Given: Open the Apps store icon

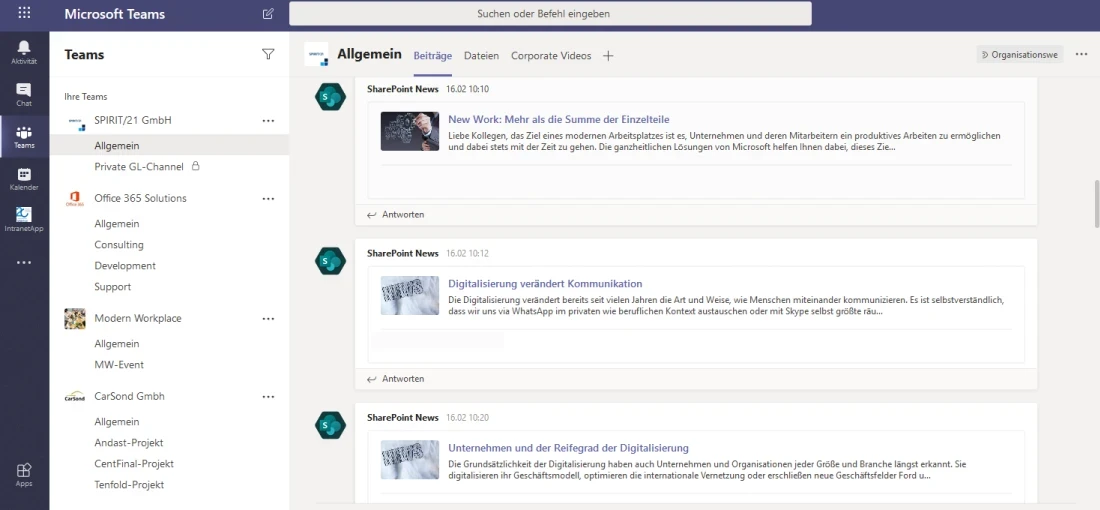Looking at the screenshot, I should coord(24,474).
